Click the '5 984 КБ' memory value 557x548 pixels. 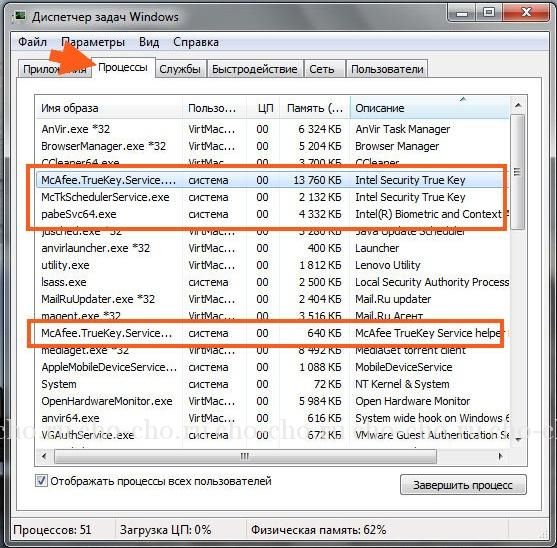pos(320,401)
